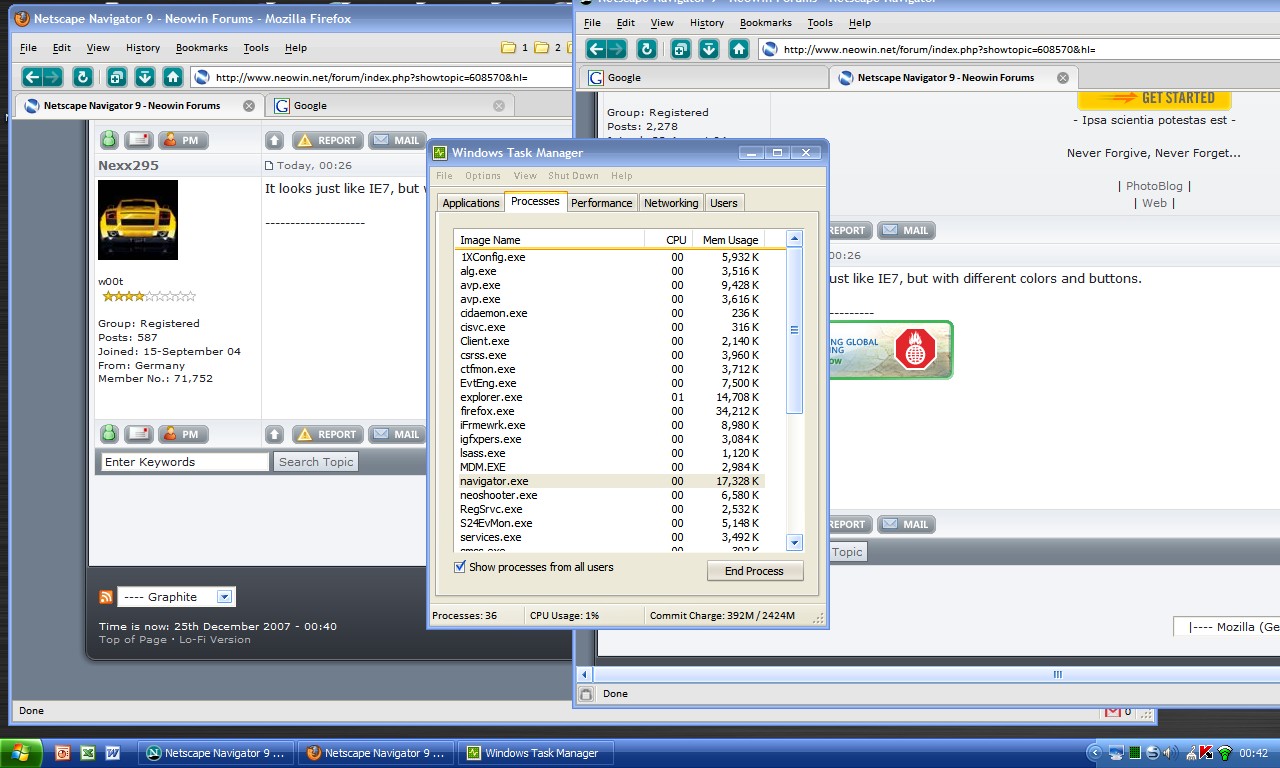Open the Excel quick launch icon

87,753
